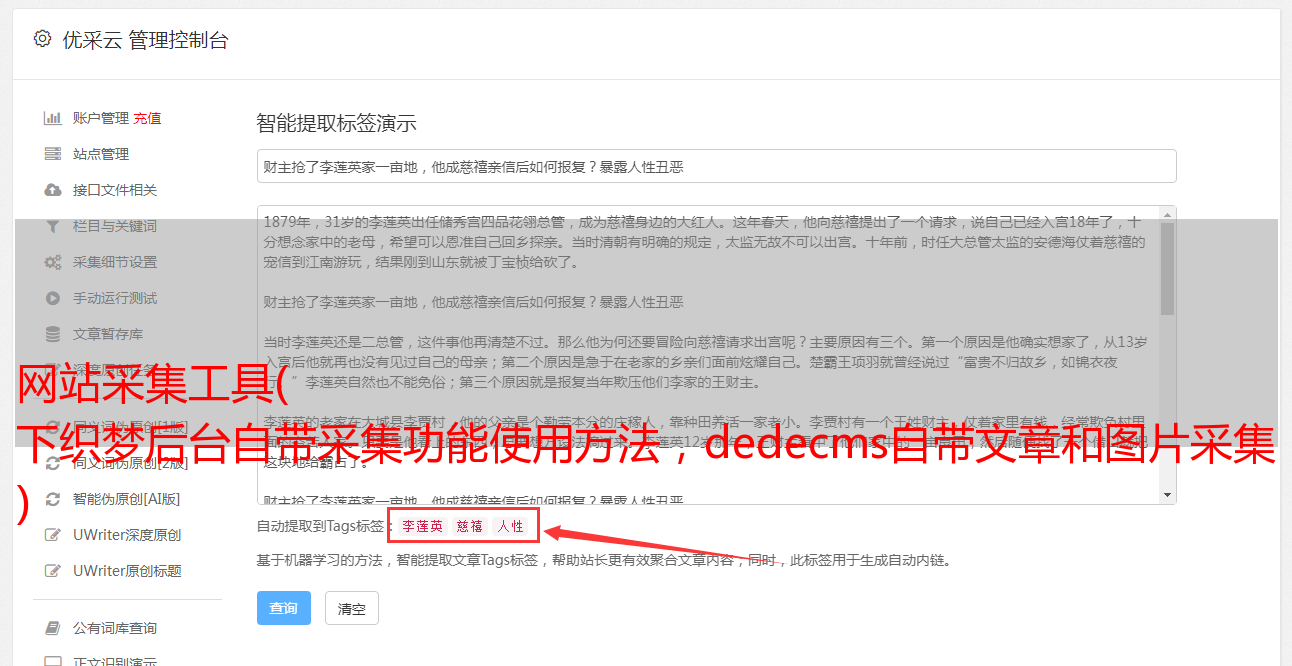Select the 站点管理 server icon
This screenshot has height=666, width=1292.
click(53, 154)
